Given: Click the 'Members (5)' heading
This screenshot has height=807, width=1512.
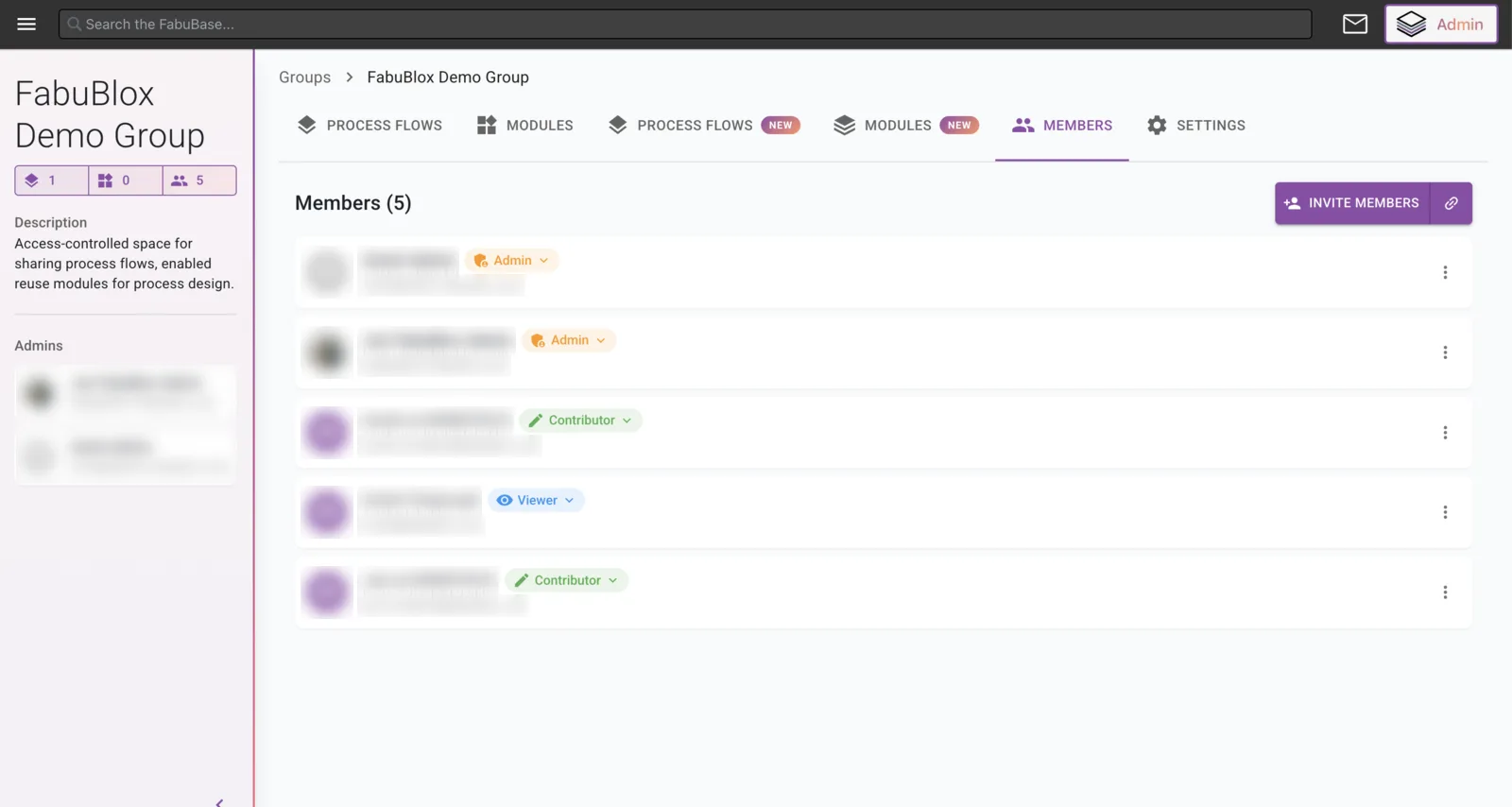Looking at the screenshot, I should 353,203.
